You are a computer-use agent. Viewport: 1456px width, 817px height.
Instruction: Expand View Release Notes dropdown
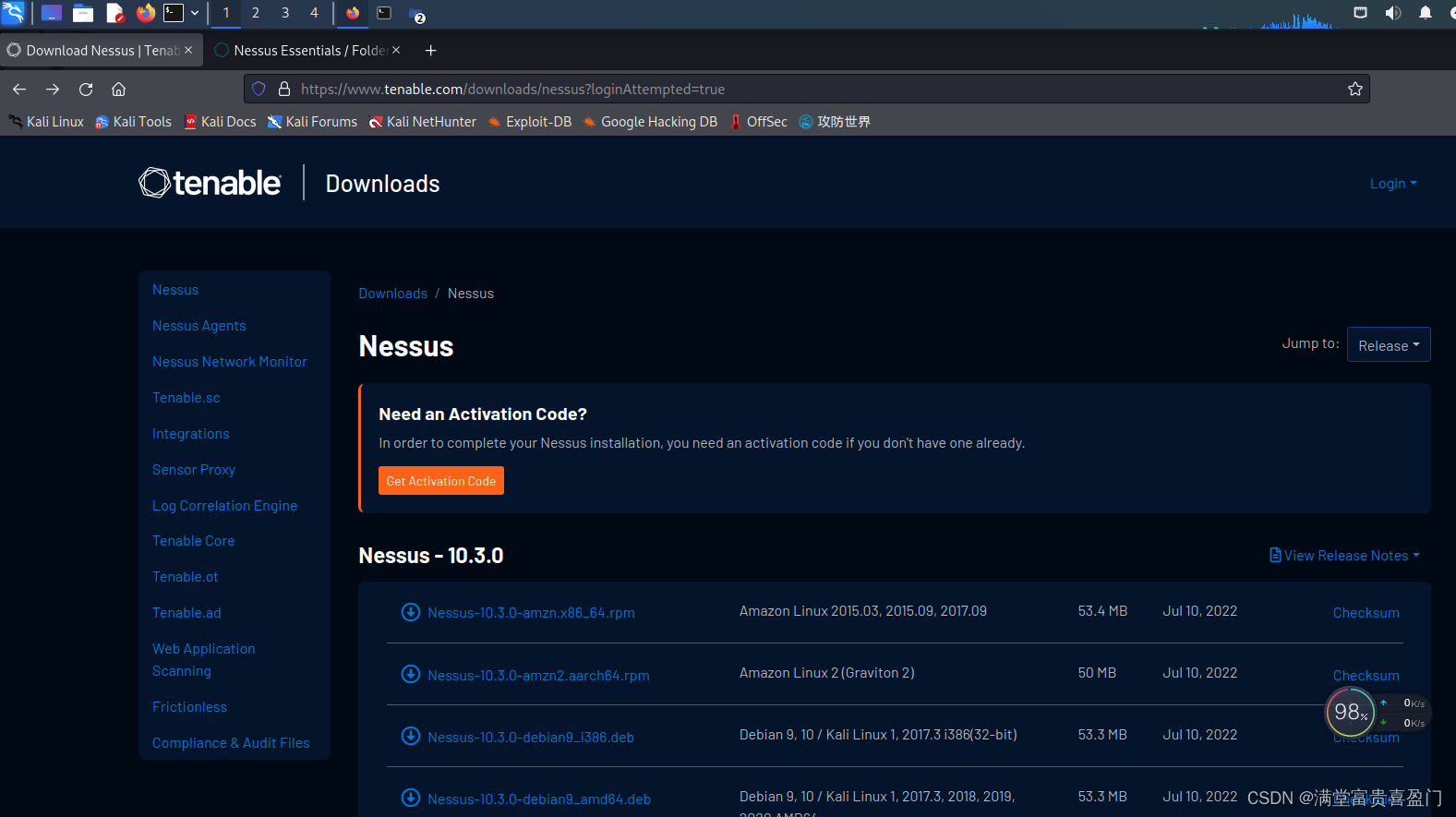point(1344,556)
